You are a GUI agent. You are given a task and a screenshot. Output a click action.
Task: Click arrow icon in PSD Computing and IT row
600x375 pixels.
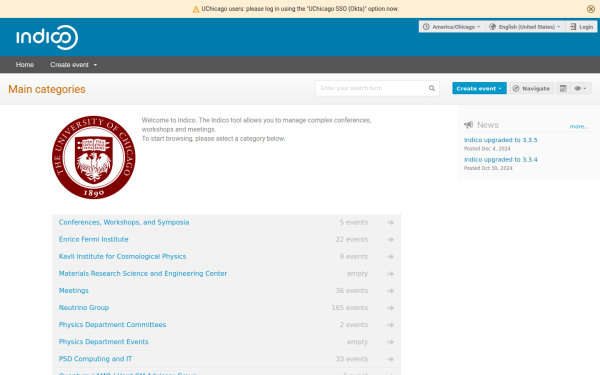tap(390, 359)
